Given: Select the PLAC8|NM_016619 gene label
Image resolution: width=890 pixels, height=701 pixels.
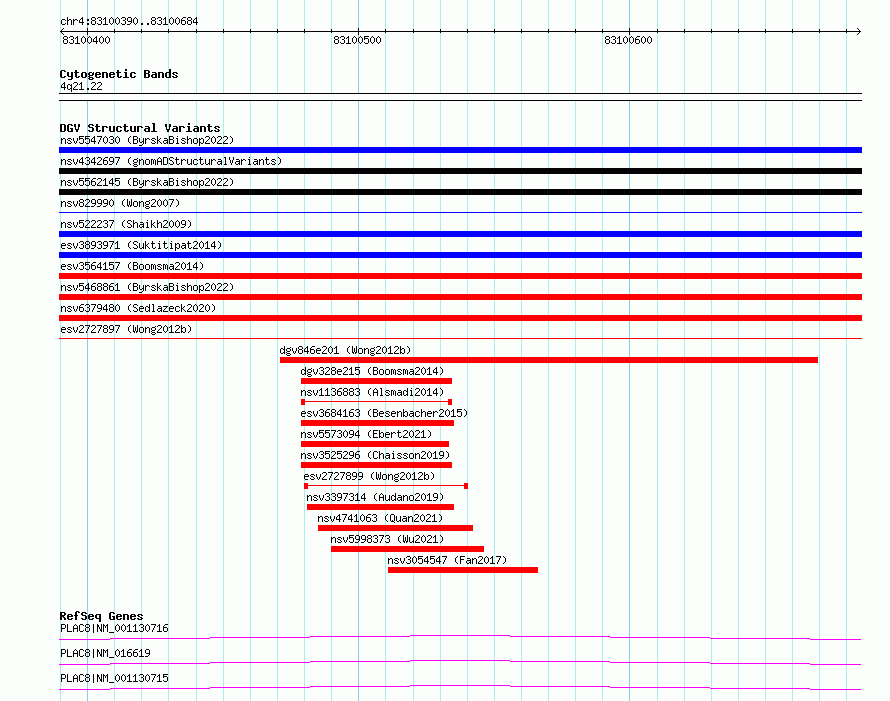Looking at the screenshot, I should coord(105,653).
